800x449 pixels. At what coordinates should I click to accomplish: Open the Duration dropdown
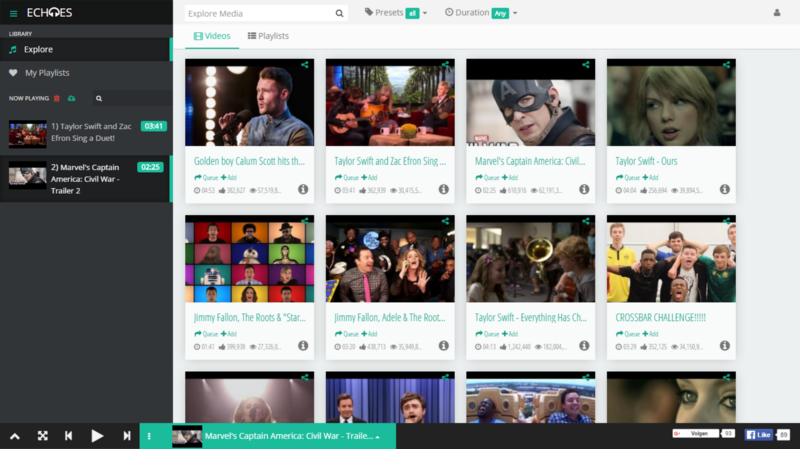[481, 13]
